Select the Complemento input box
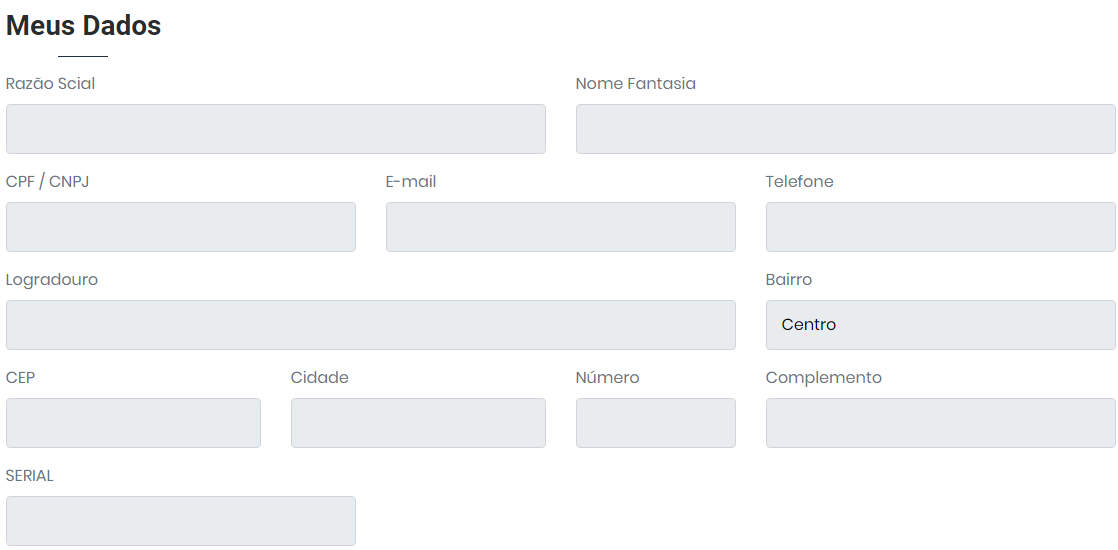1118x550 pixels. pos(940,423)
